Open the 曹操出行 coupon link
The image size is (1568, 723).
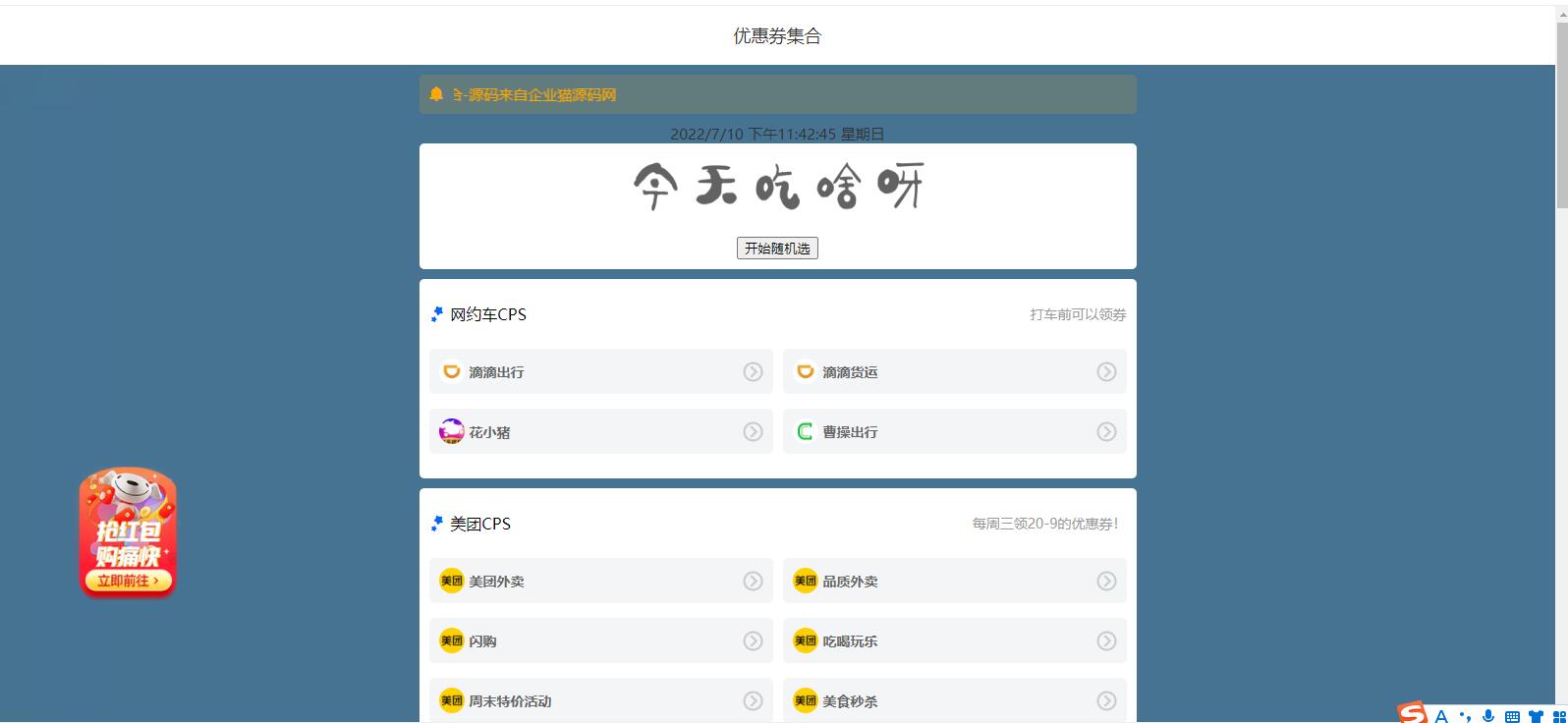tap(955, 431)
